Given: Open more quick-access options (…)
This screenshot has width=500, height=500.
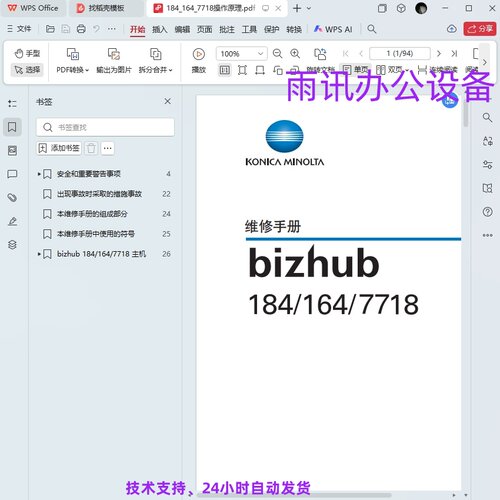Looking at the screenshot, I should pyautogui.click(x=112, y=29).
